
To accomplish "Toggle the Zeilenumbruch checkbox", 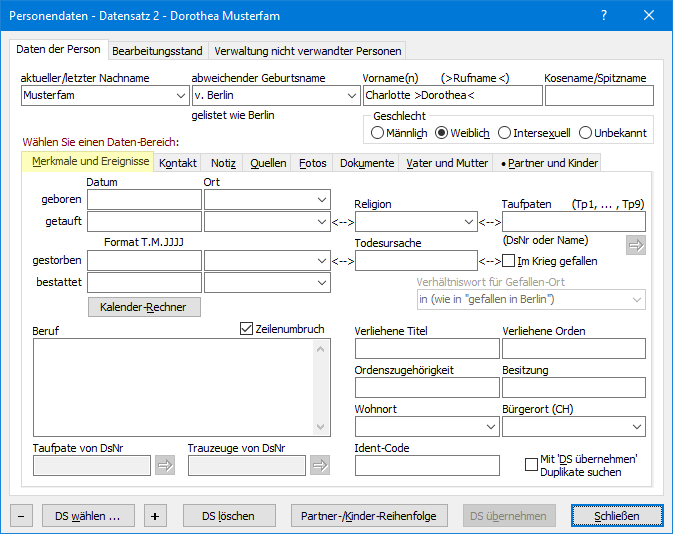I will (x=247, y=328).
